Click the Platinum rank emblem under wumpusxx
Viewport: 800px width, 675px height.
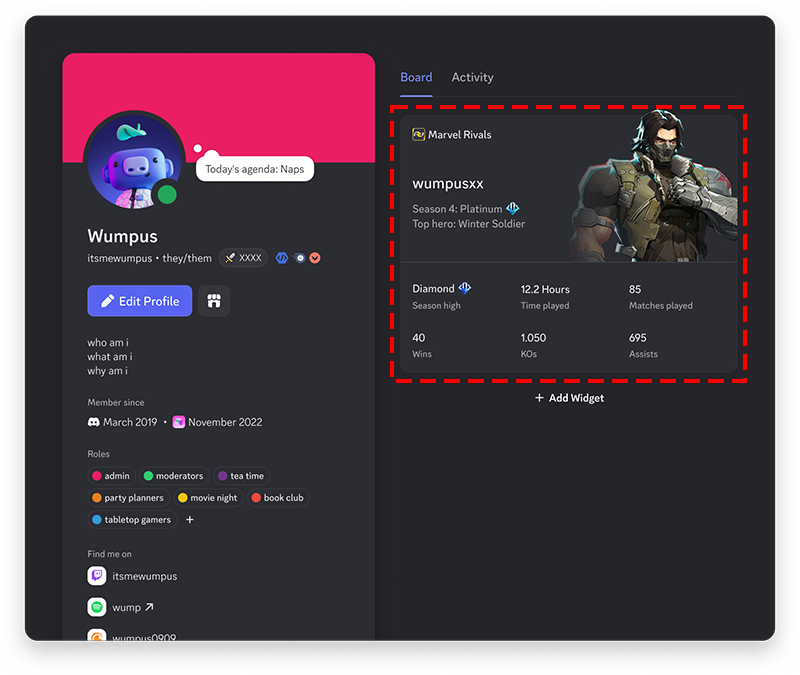(x=512, y=208)
